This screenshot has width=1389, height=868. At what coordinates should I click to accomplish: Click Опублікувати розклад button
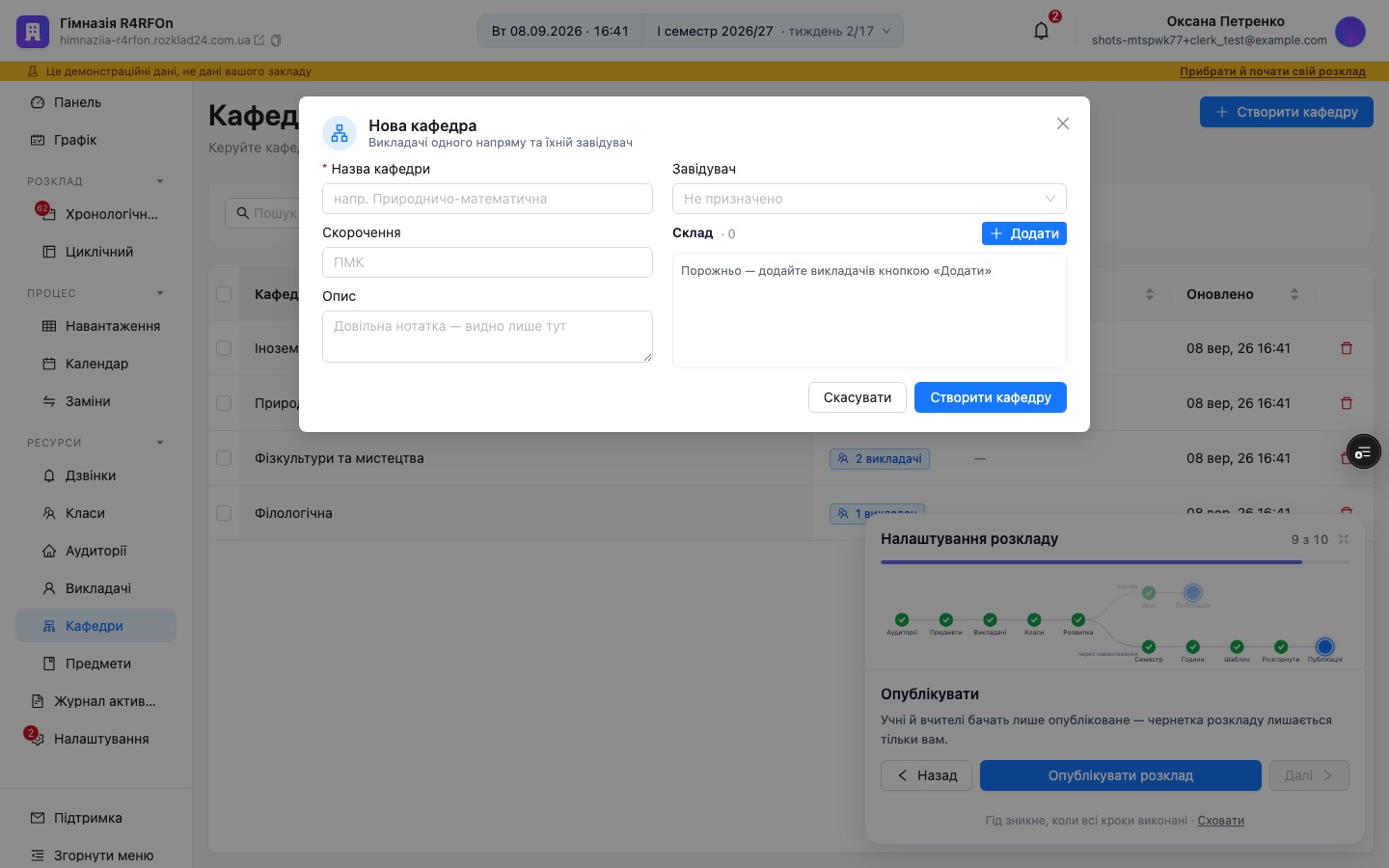coord(1121,775)
